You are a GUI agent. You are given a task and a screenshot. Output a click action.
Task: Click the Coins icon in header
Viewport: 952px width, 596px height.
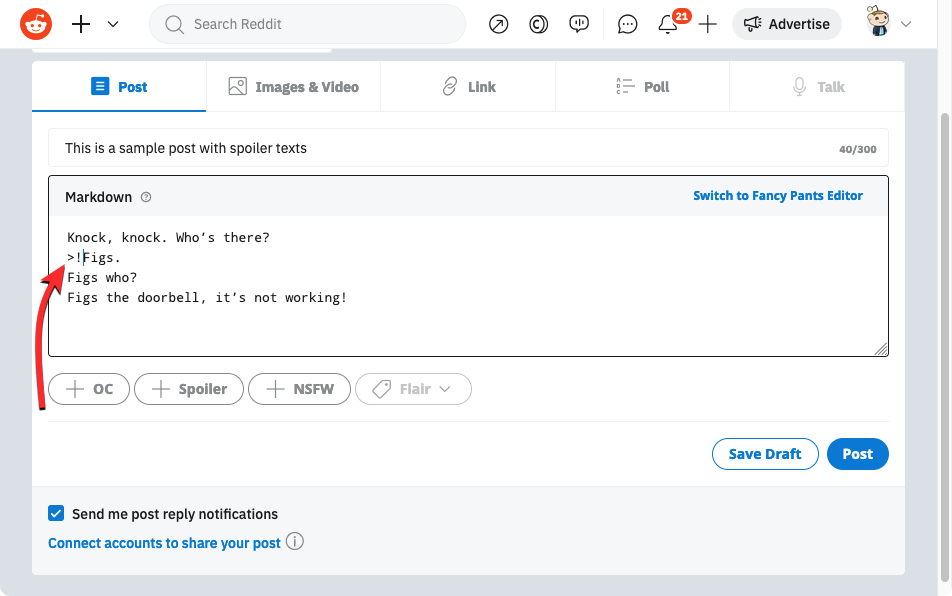[539, 24]
